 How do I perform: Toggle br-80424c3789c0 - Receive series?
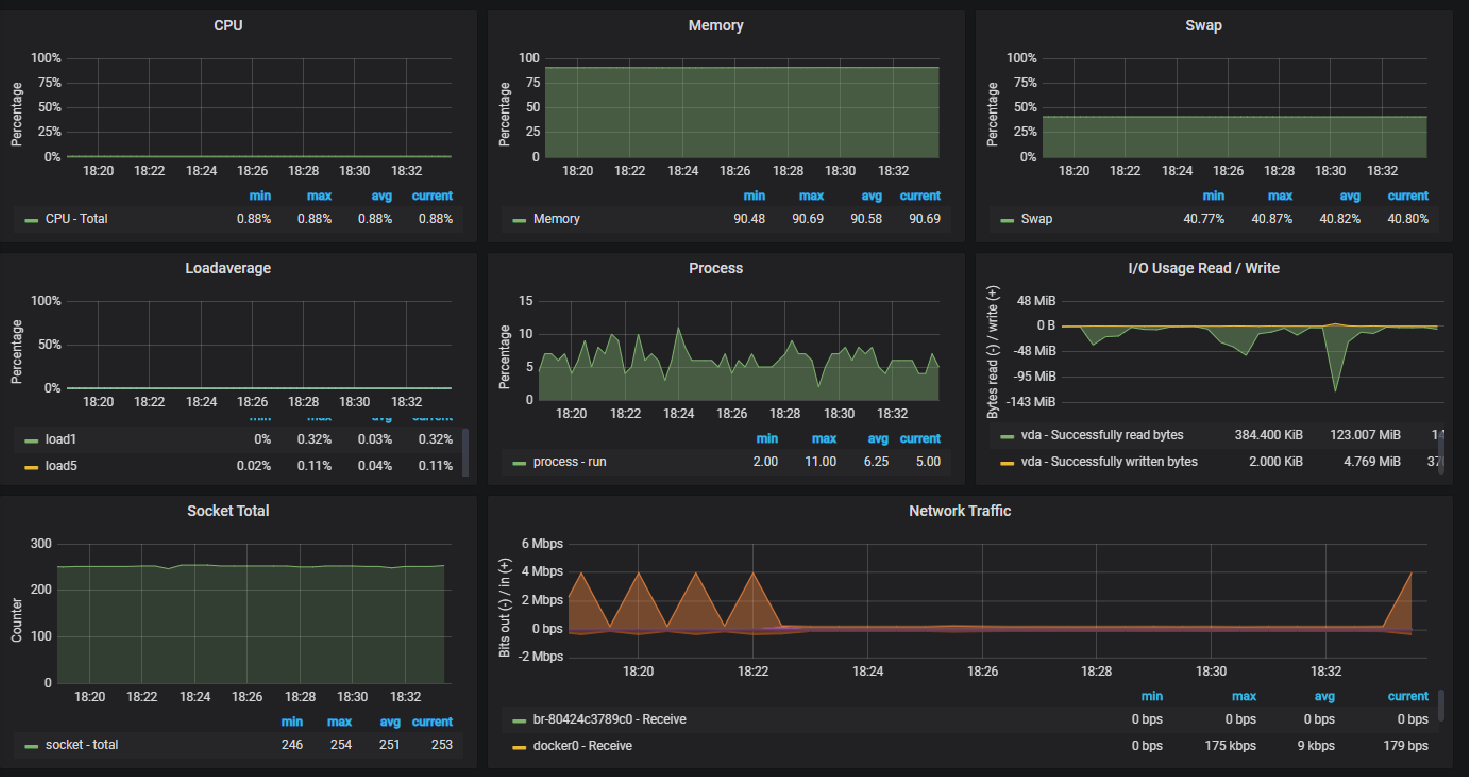click(x=610, y=719)
